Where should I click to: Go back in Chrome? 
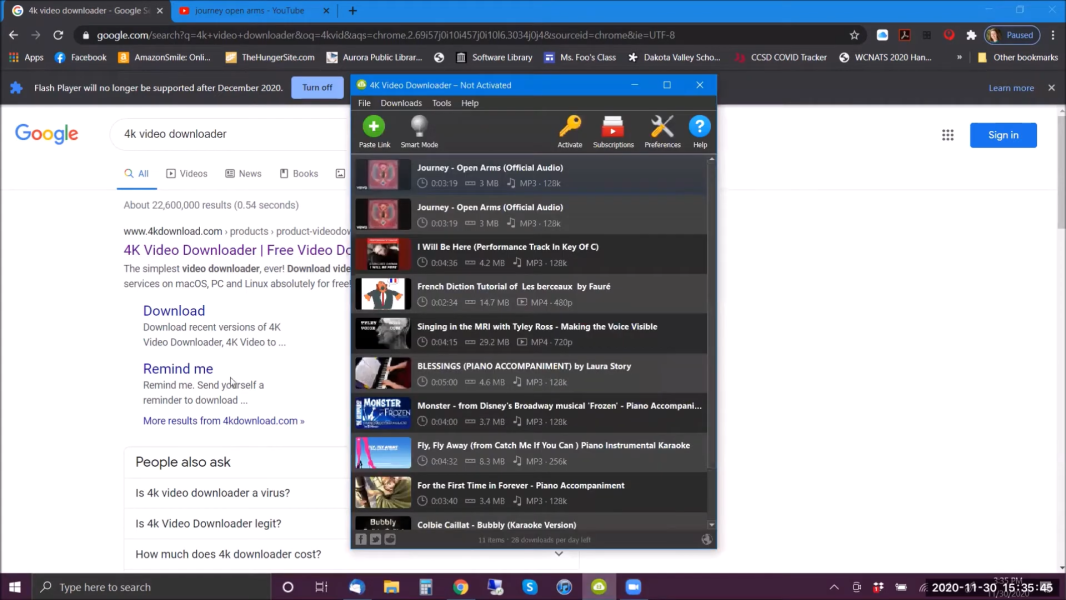[14, 35]
